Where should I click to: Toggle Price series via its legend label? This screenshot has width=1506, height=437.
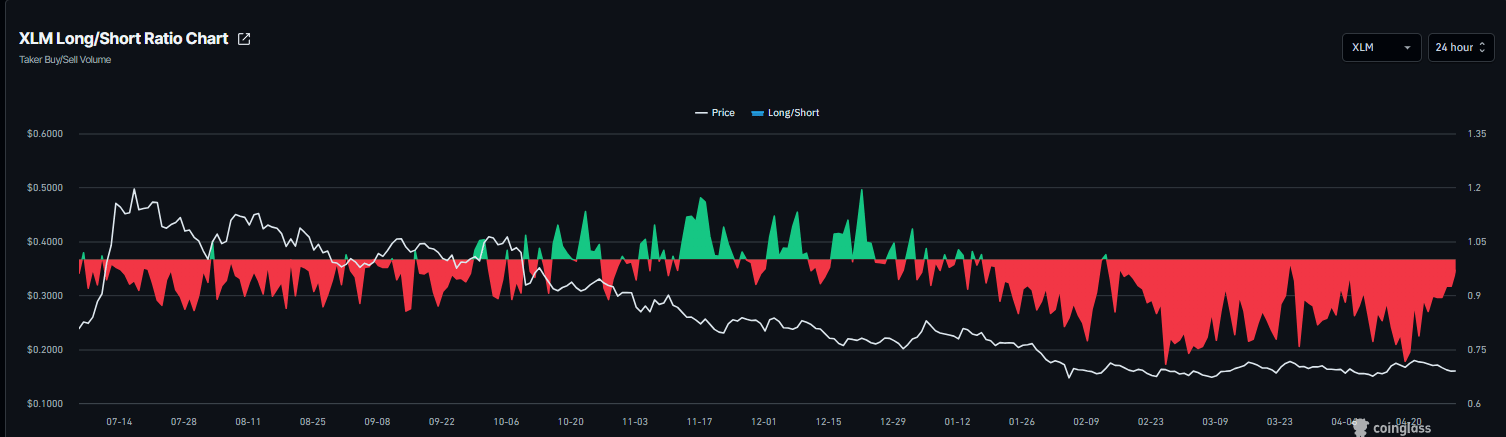tap(722, 113)
